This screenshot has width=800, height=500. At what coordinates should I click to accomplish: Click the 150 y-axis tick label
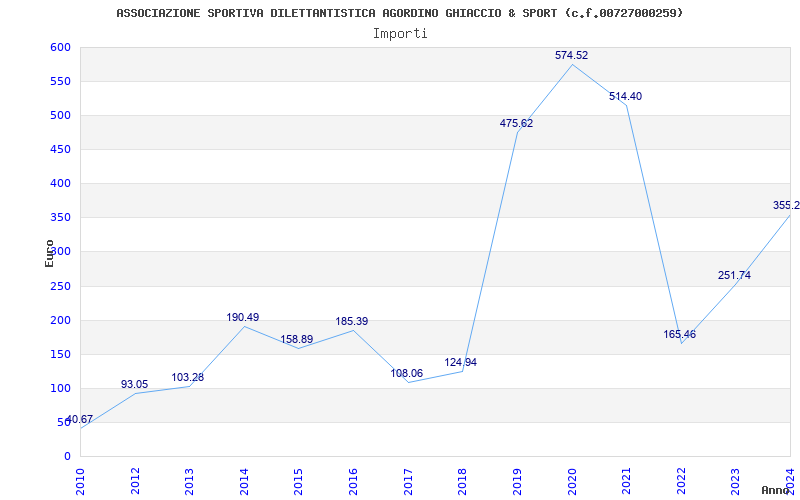[60, 355]
